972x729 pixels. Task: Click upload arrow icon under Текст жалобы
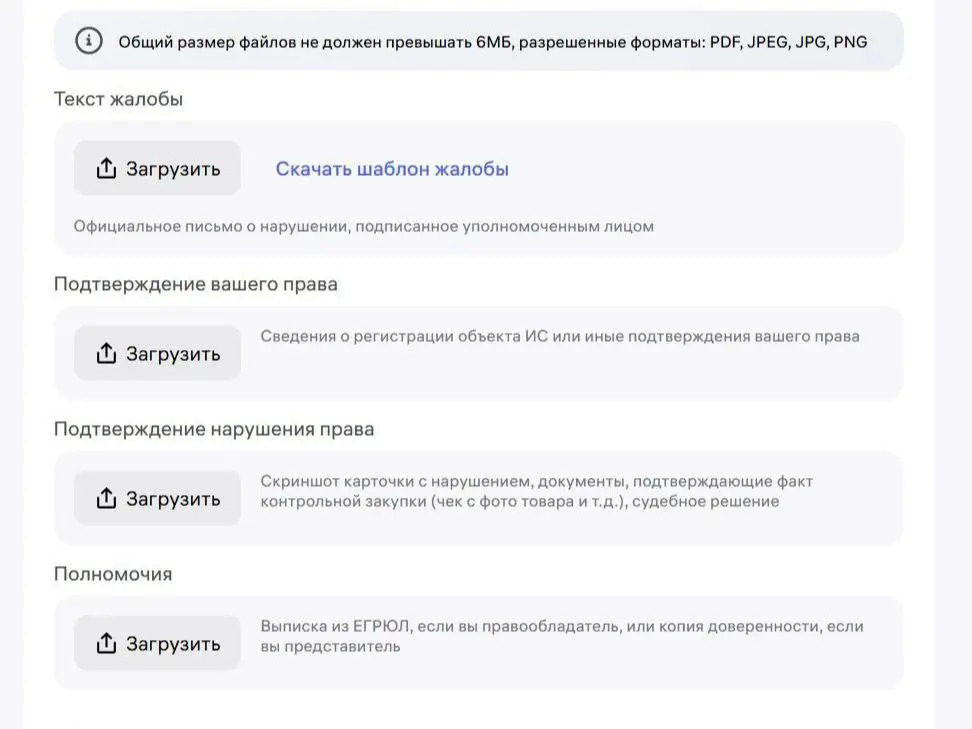coord(106,169)
